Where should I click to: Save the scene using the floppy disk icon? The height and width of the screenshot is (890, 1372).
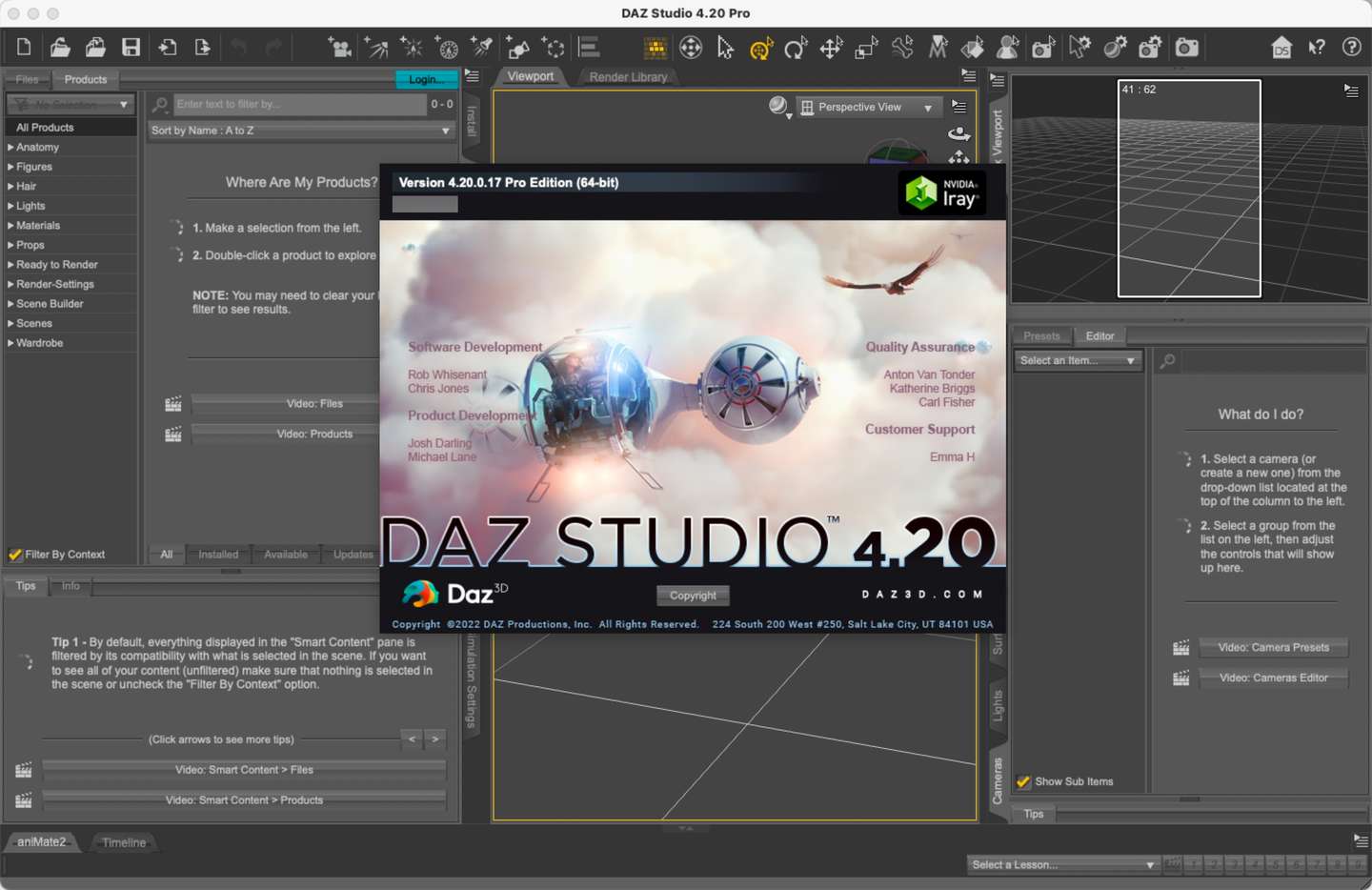tap(131, 47)
